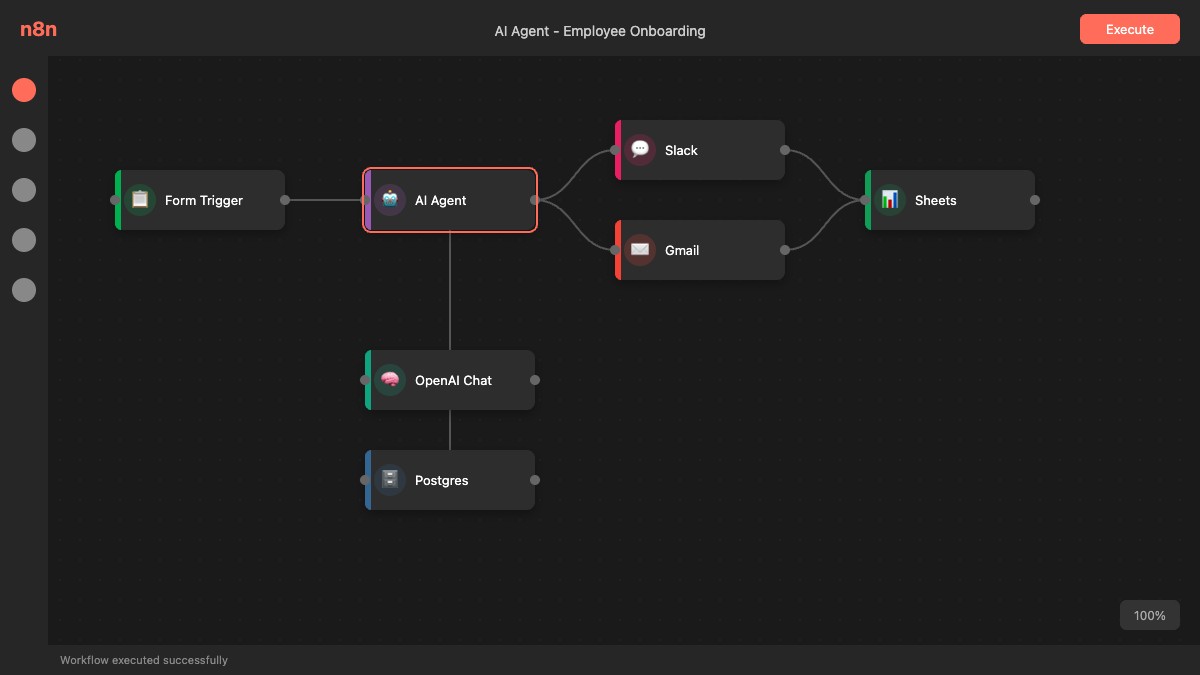This screenshot has width=1200, height=675.
Task: Click the OpenAI Chat brain icon
Action: (x=390, y=380)
